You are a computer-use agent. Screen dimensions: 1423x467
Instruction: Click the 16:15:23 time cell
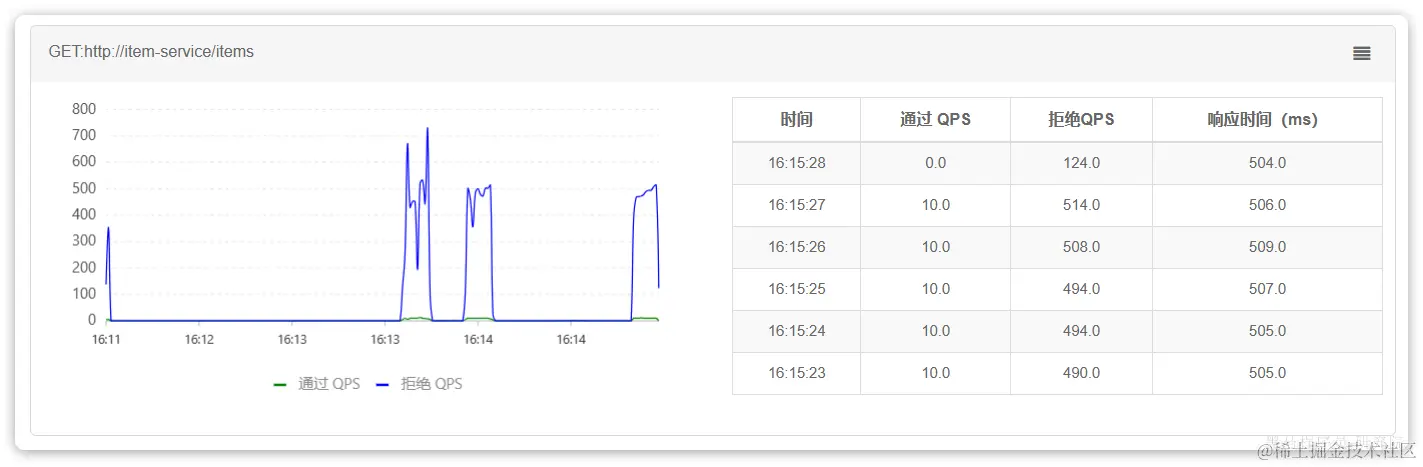pos(796,373)
